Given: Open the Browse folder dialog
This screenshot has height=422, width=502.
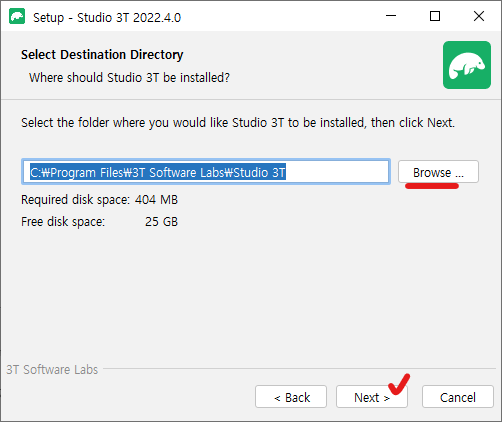Looking at the screenshot, I should click(x=438, y=172).
